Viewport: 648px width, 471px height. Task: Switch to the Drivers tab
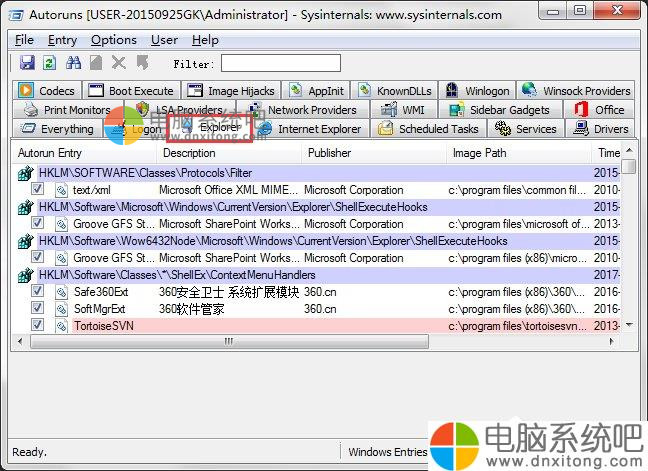click(x=600, y=129)
